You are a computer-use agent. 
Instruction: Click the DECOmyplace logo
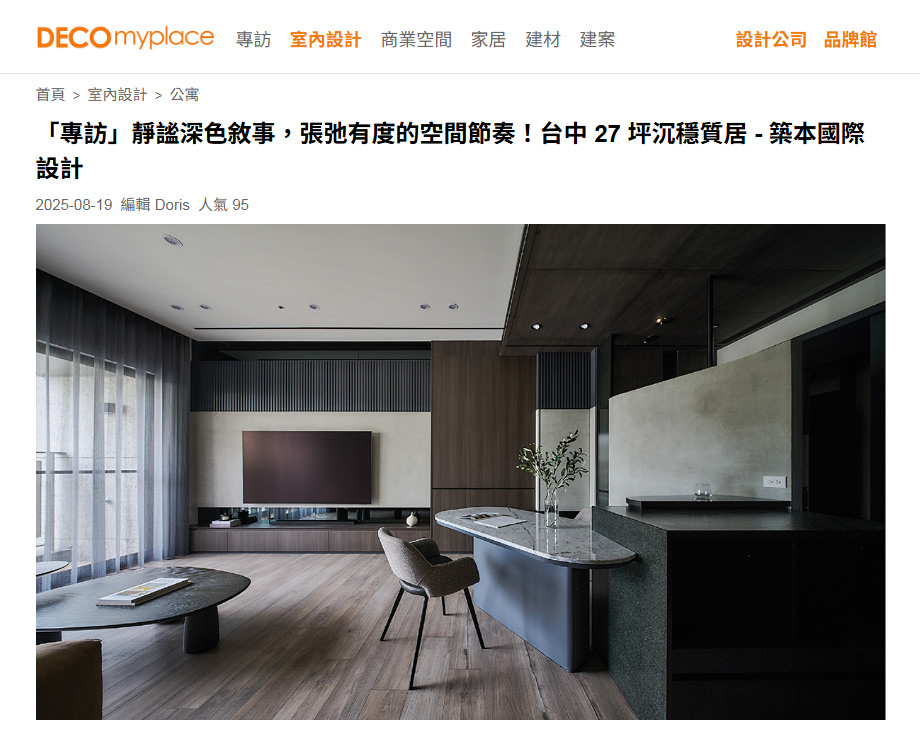tap(125, 38)
